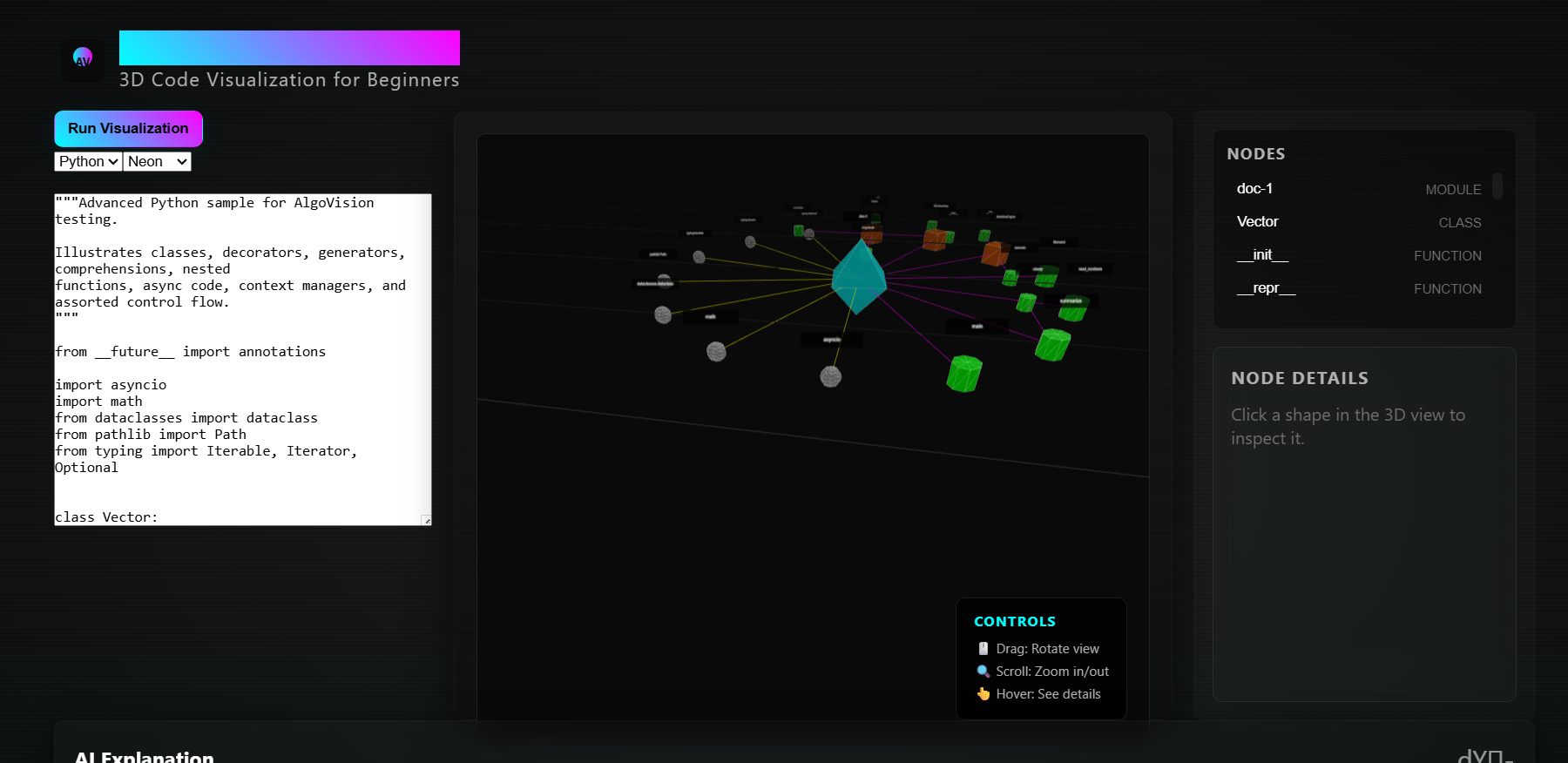Click the mouse icon beside Drag: Rotate view

pos(983,649)
